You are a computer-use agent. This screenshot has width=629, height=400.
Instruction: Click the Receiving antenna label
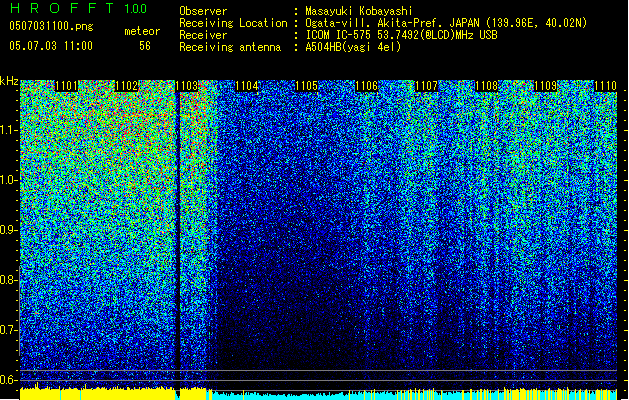[x=230, y=47]
